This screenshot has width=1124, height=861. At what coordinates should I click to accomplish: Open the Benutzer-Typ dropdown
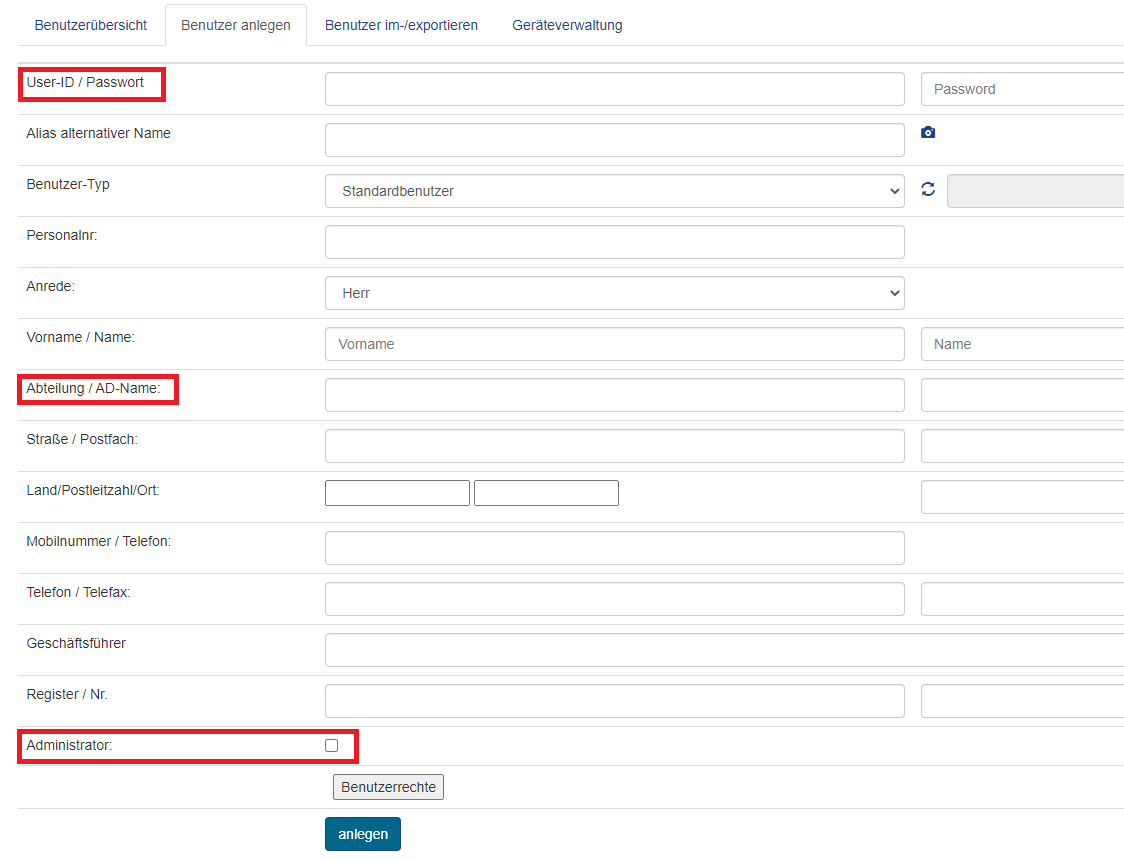click(x=614, y=191)
